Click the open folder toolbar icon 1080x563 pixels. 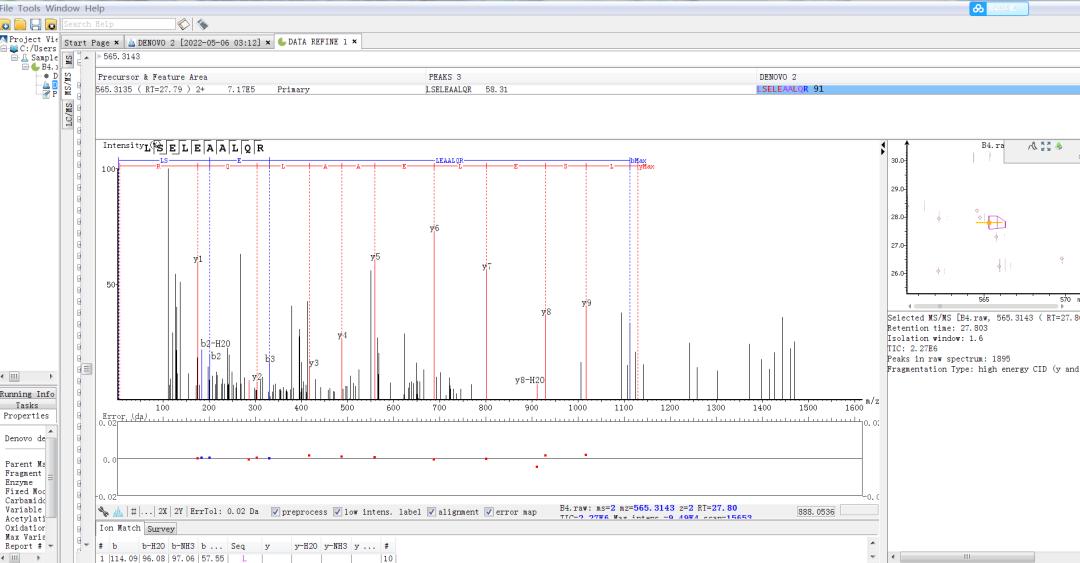pos(20,23)
